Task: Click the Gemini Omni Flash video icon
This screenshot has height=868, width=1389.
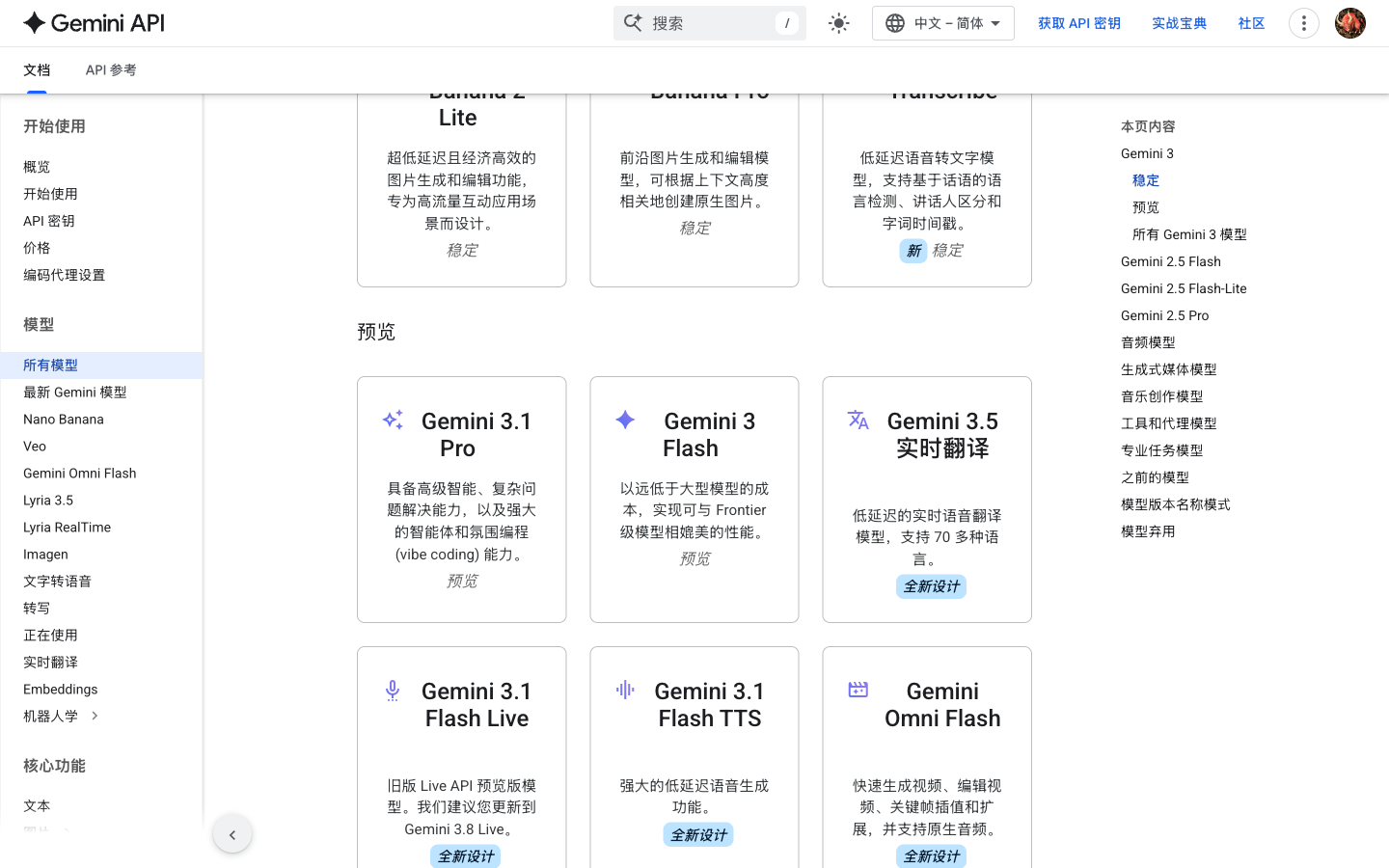Action: (x=858, y=690)
